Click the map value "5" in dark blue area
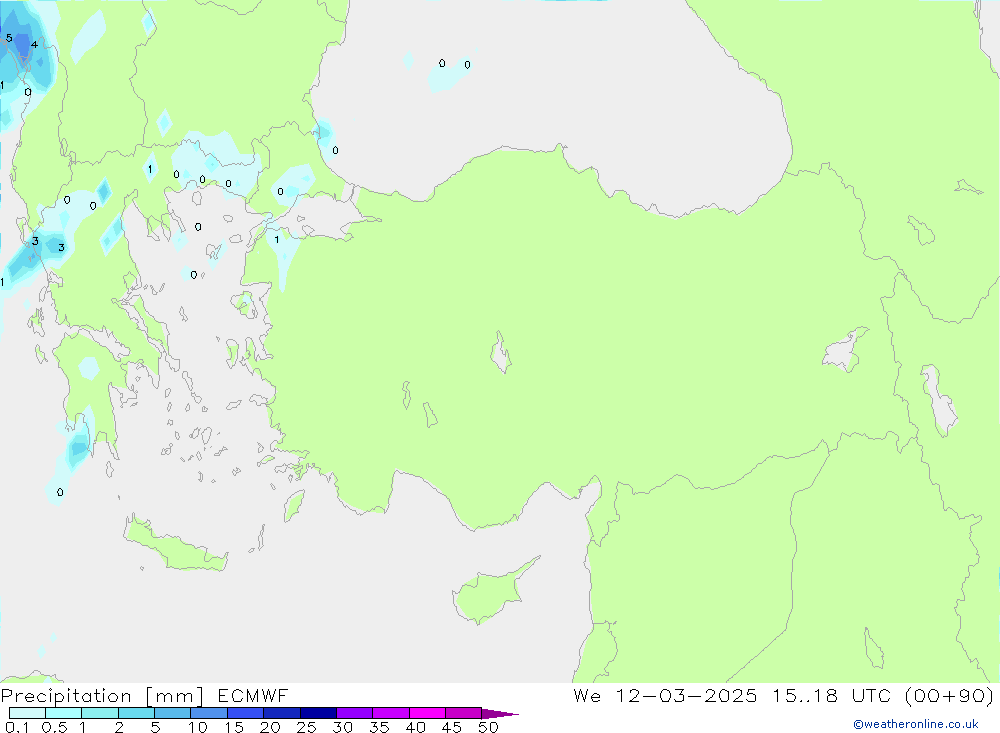This screenshot has height=733, width=1000. [x=9, y=38]
